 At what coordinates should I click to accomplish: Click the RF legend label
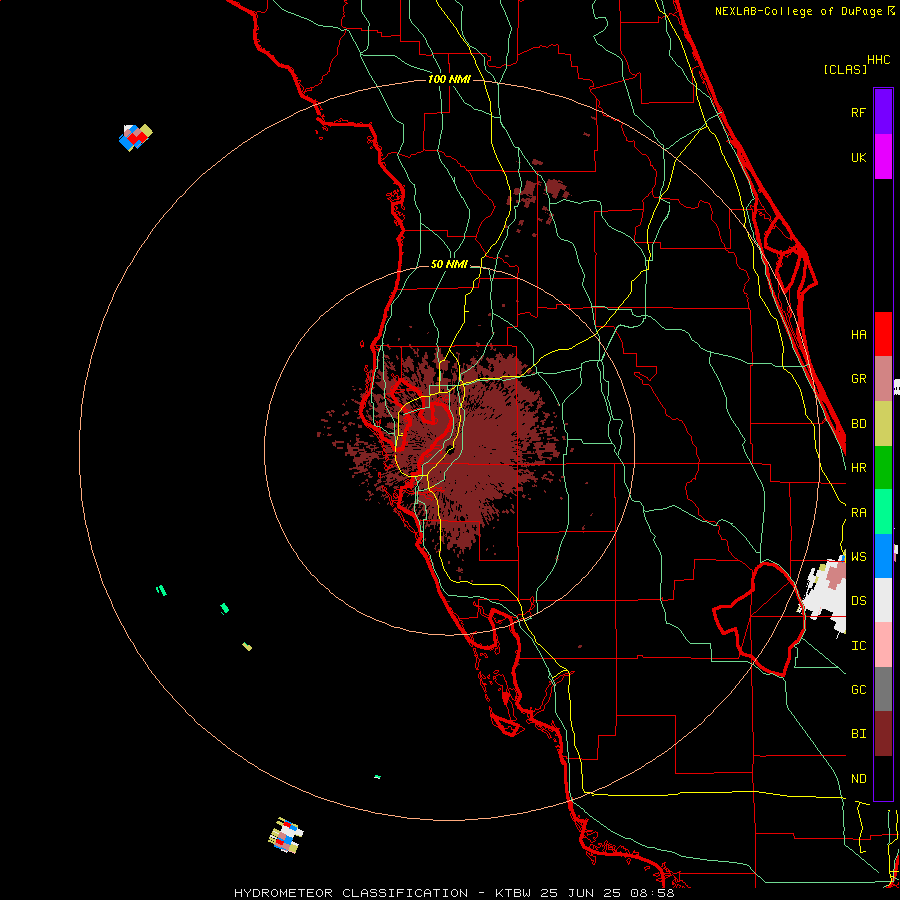[x=858, y=112]
